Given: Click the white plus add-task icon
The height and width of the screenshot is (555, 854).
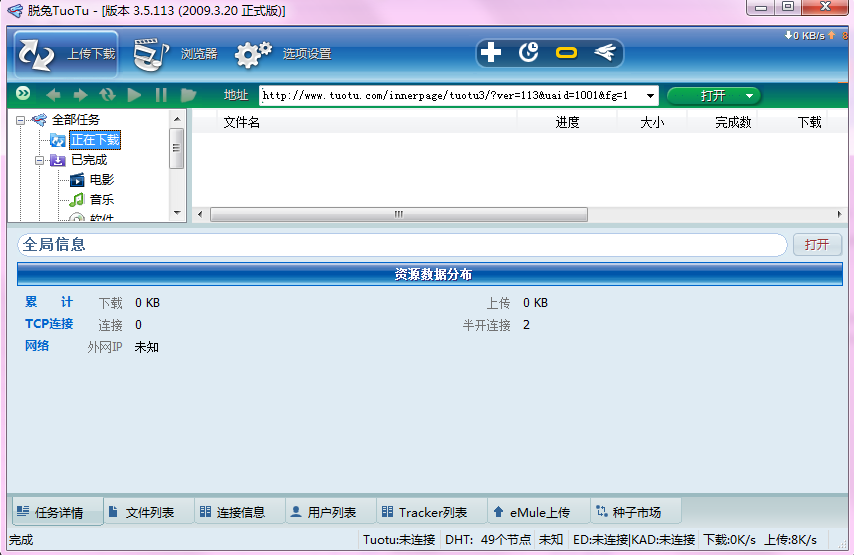Looking at the screenshot, I should click(x=491, y=53).
